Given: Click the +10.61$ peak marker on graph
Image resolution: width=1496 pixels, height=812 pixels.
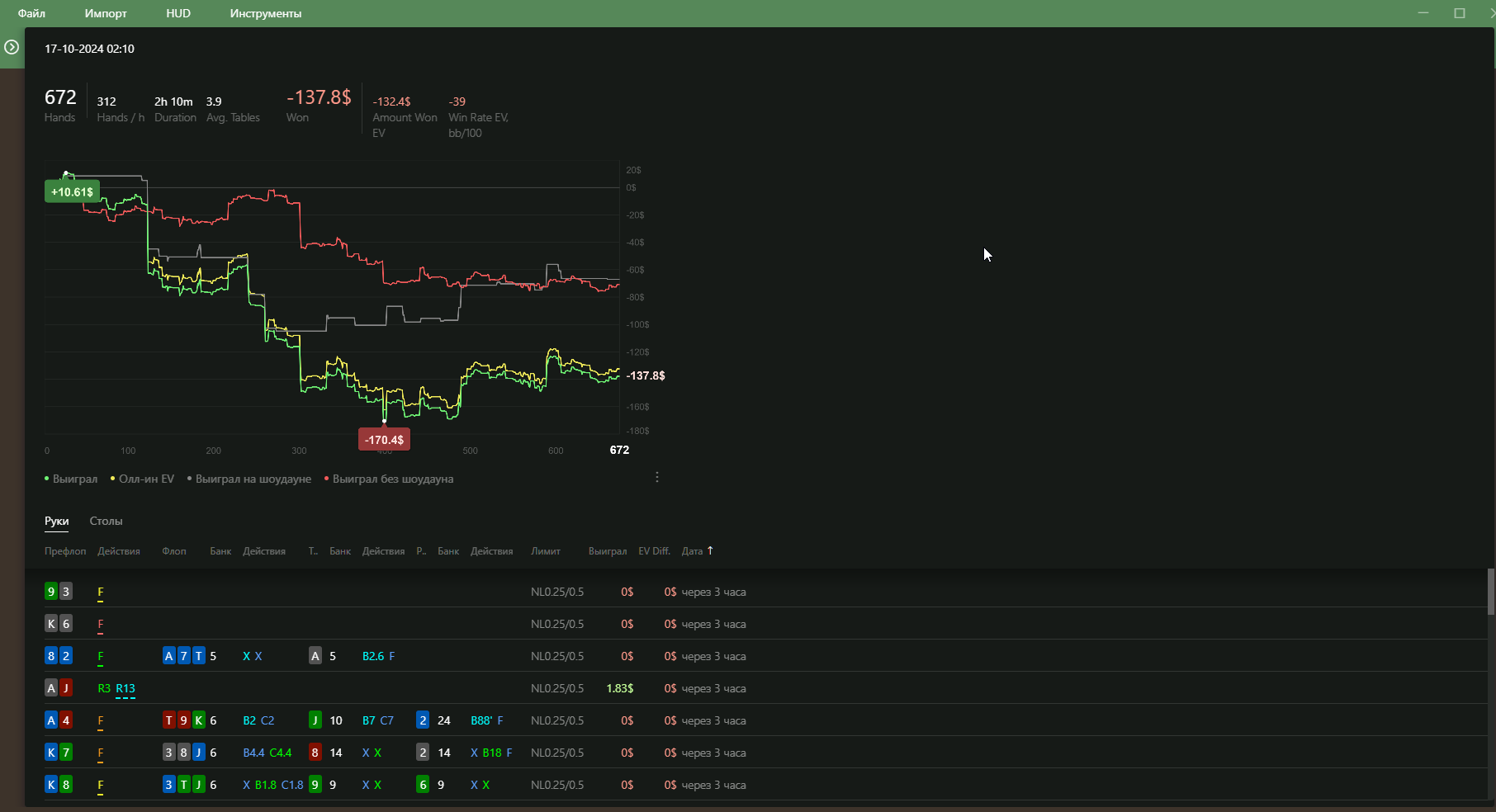Looking at the screenshot, I should coord(72,191).
